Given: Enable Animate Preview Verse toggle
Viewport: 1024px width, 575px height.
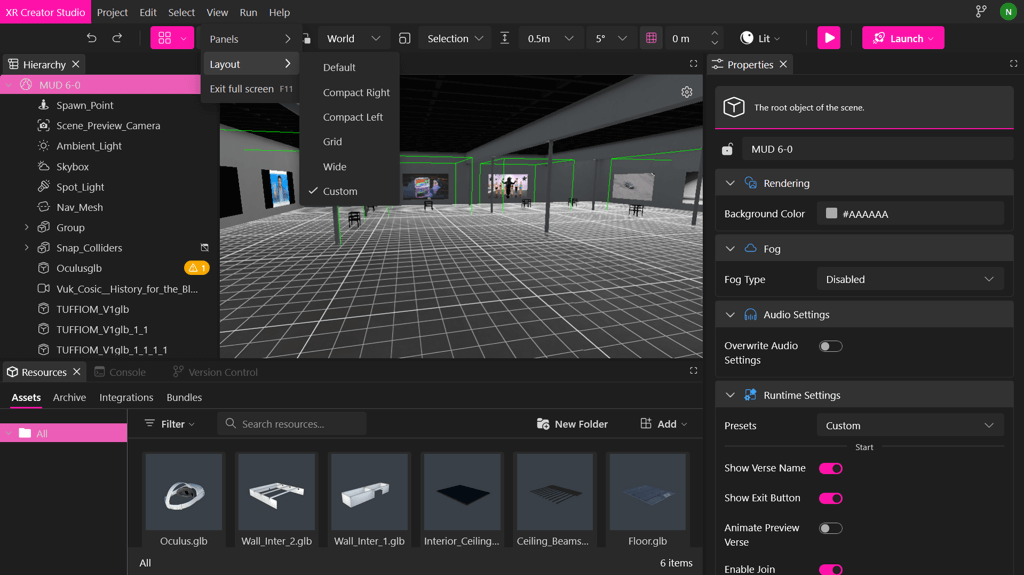Looking at the screenshot, I should pyautogui.click(x=830, y=528).
